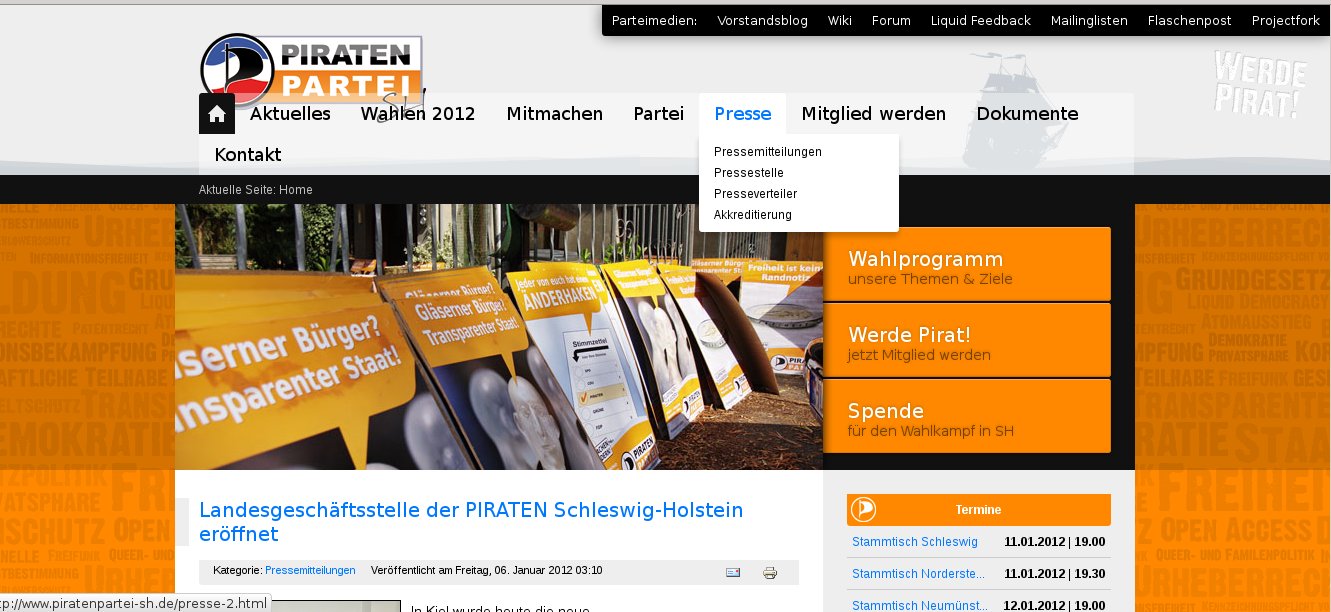Click the print article icon
The height and width of the screenshot is (612, 1331).
770,572
